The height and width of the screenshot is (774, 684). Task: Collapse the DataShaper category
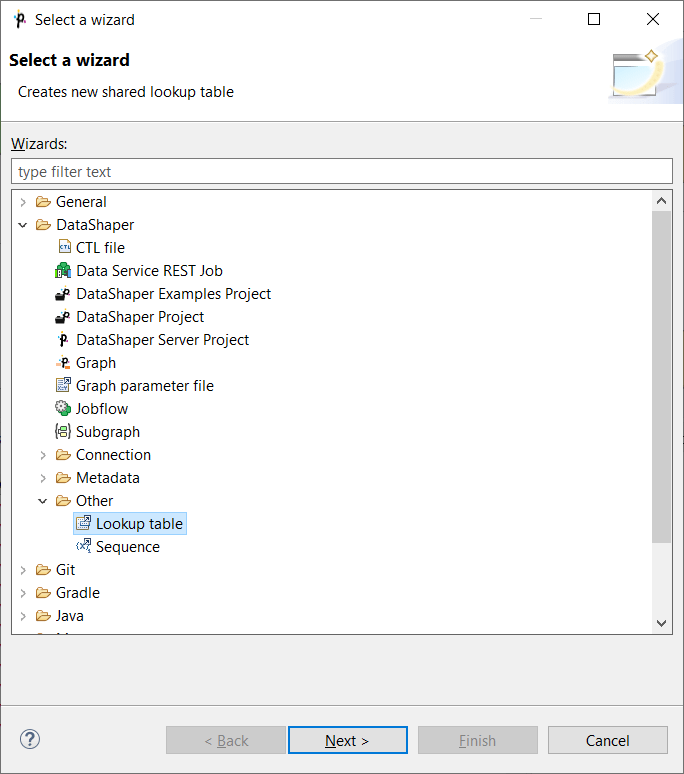pos(23,225)
